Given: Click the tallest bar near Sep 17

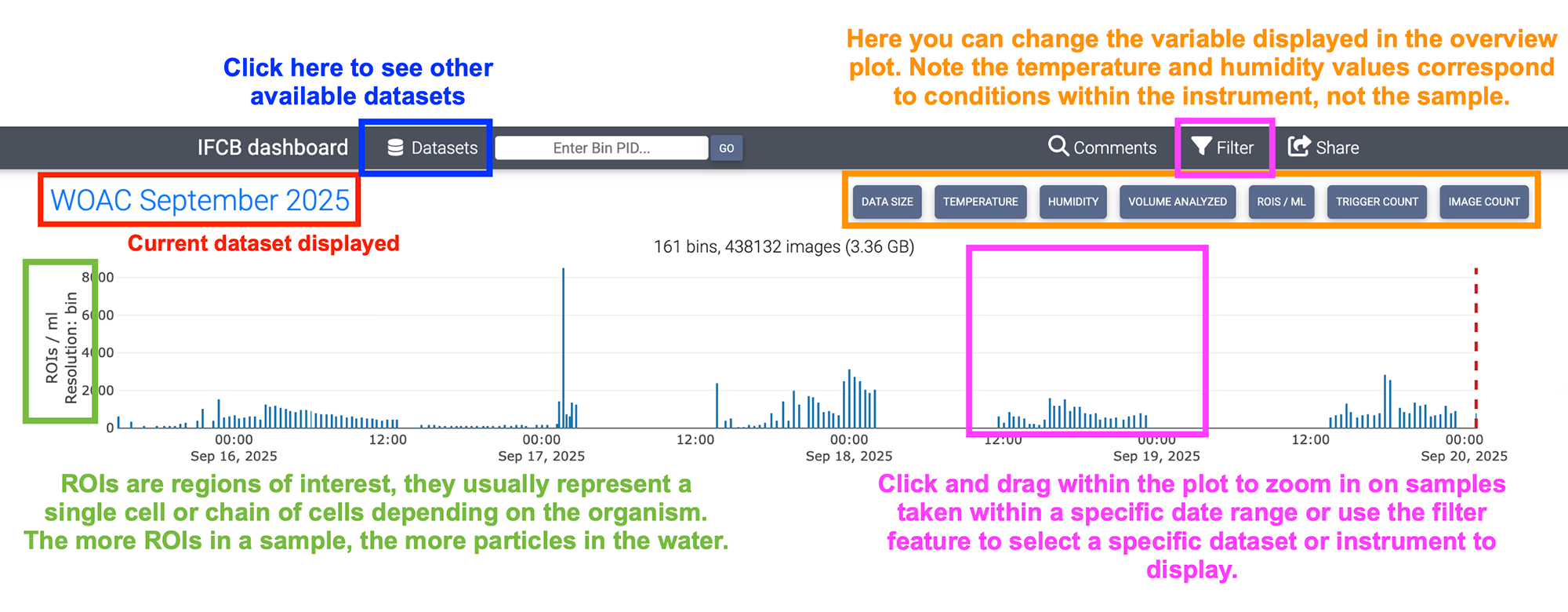Looking at the screenshot, I should pos(563,348).
